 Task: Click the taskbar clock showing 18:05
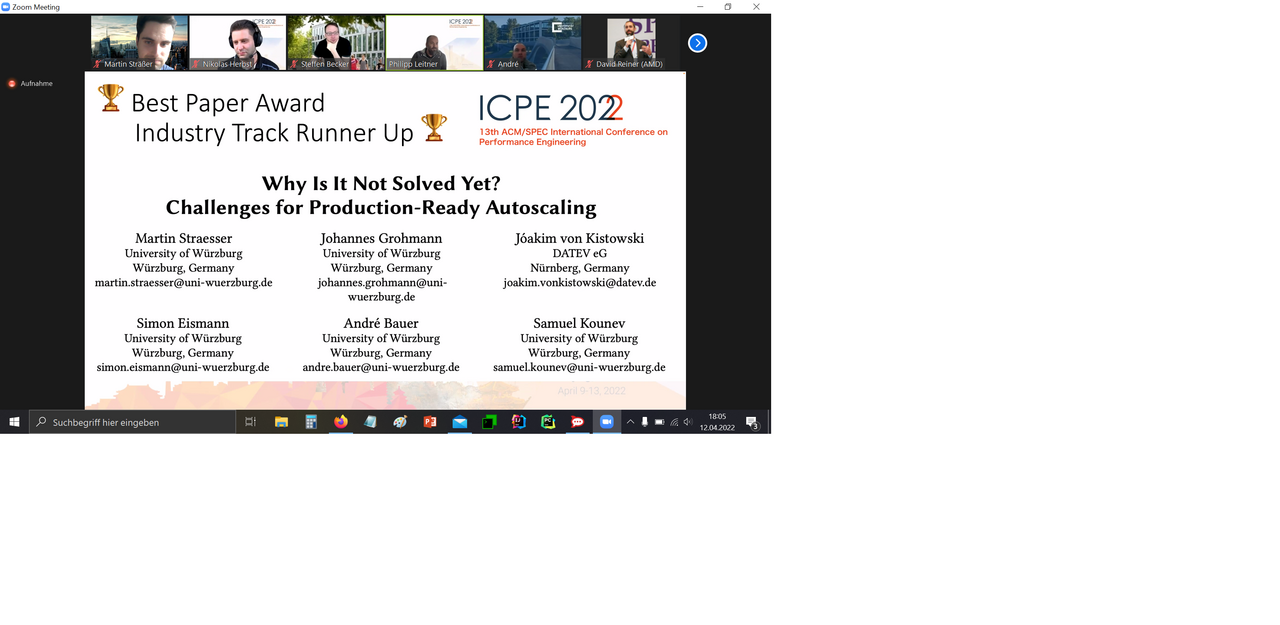717,422
